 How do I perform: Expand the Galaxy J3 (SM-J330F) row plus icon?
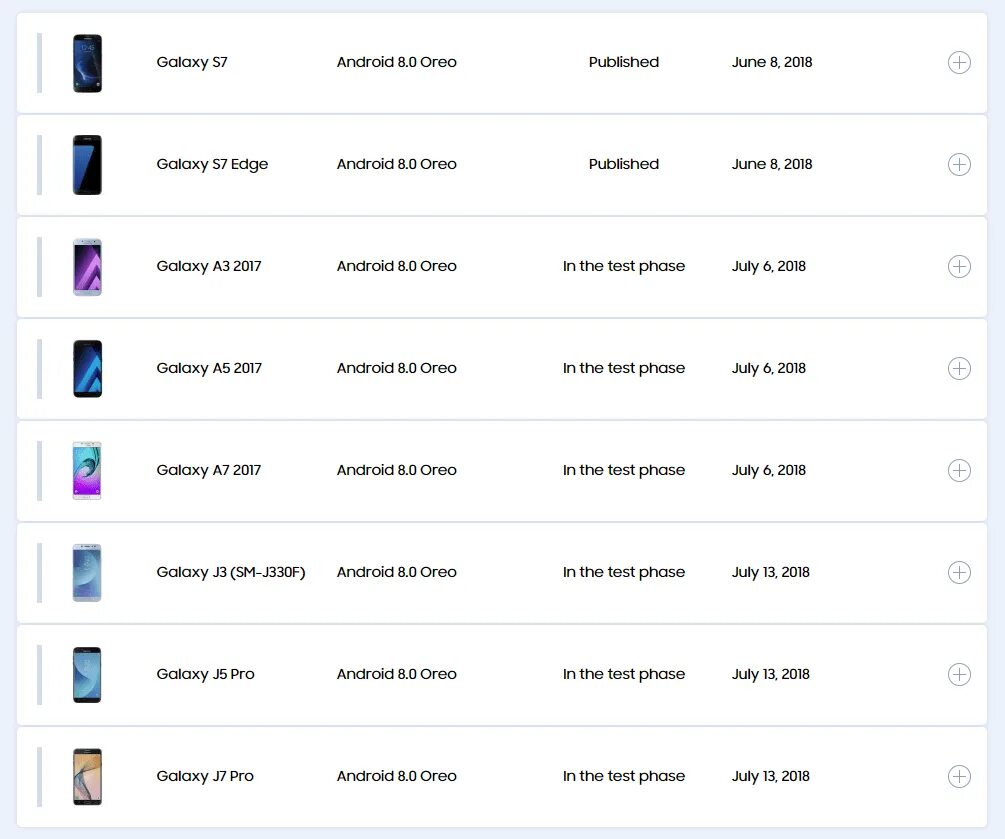tap(959, 572)
